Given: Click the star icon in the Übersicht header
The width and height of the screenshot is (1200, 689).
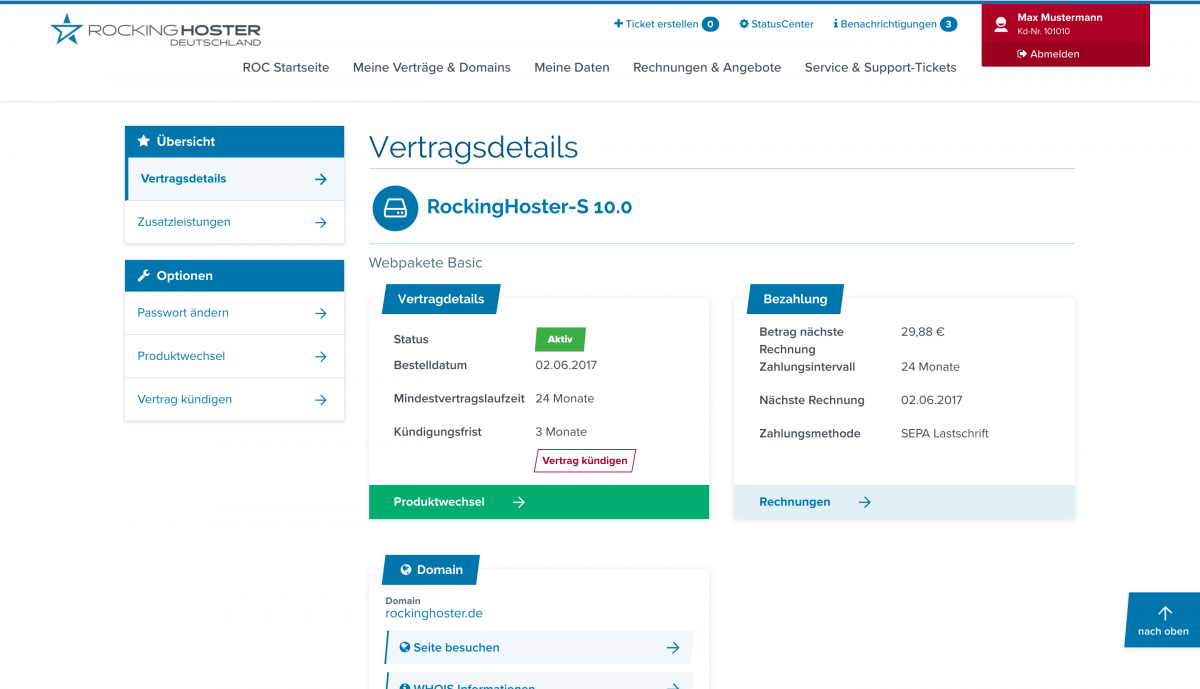Looking at the screenshot, I should pos(143,142).
